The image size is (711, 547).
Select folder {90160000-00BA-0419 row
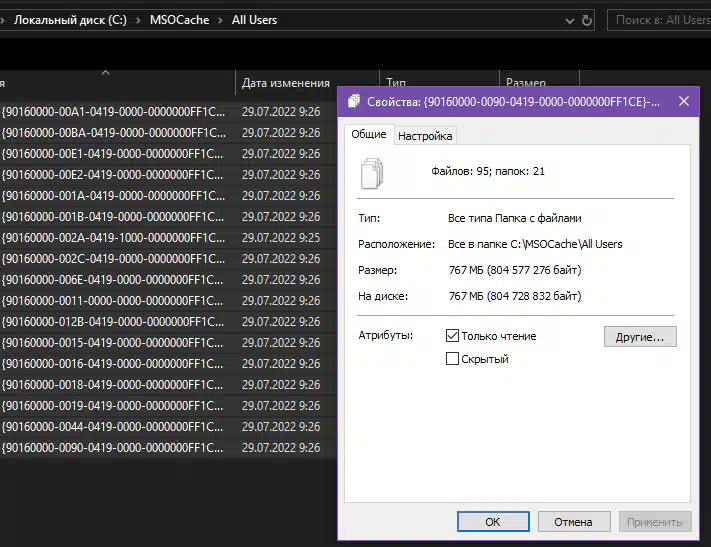click(x=168, y=132)
